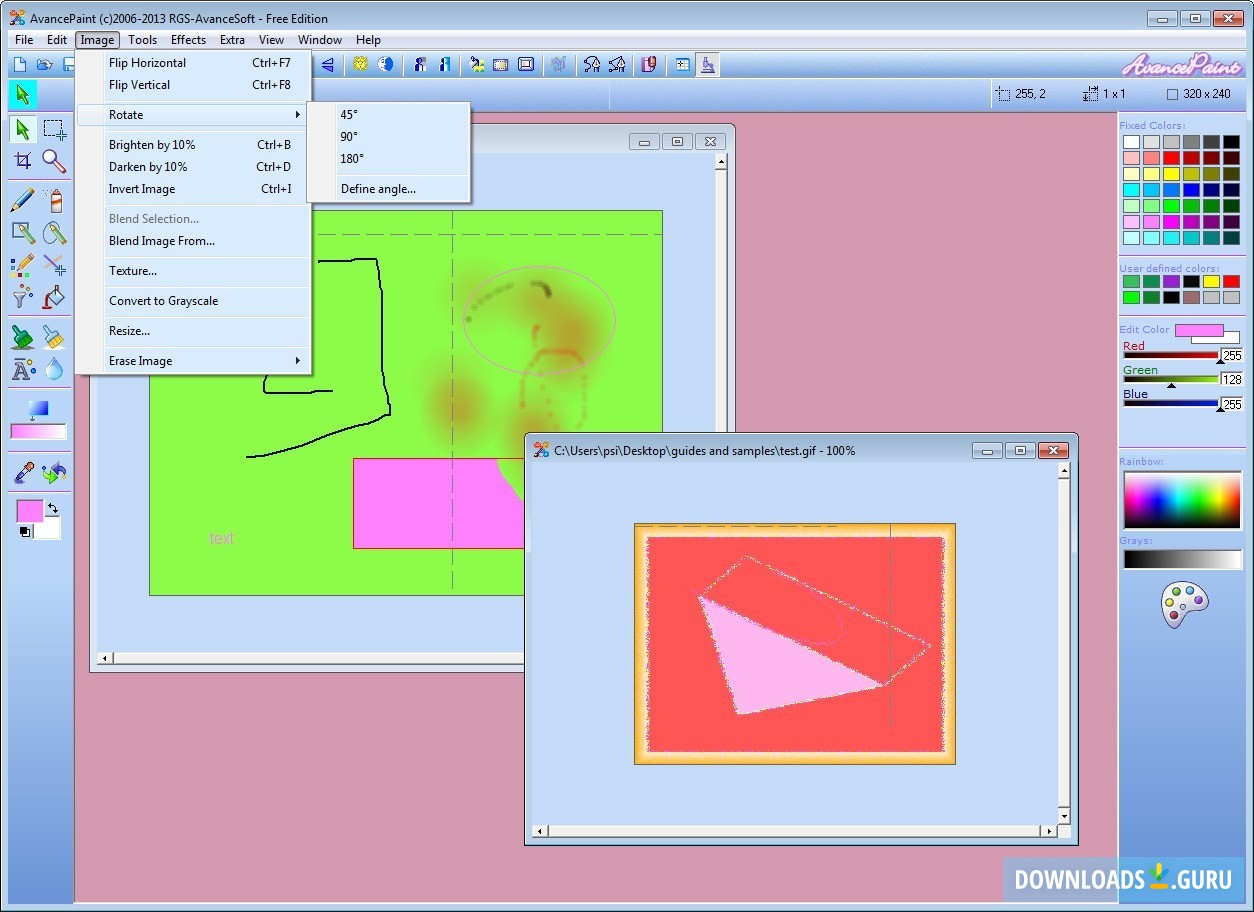Select the Spray can tool
The height and width of the screenshot is (912, 1254).
coord(55,200)
